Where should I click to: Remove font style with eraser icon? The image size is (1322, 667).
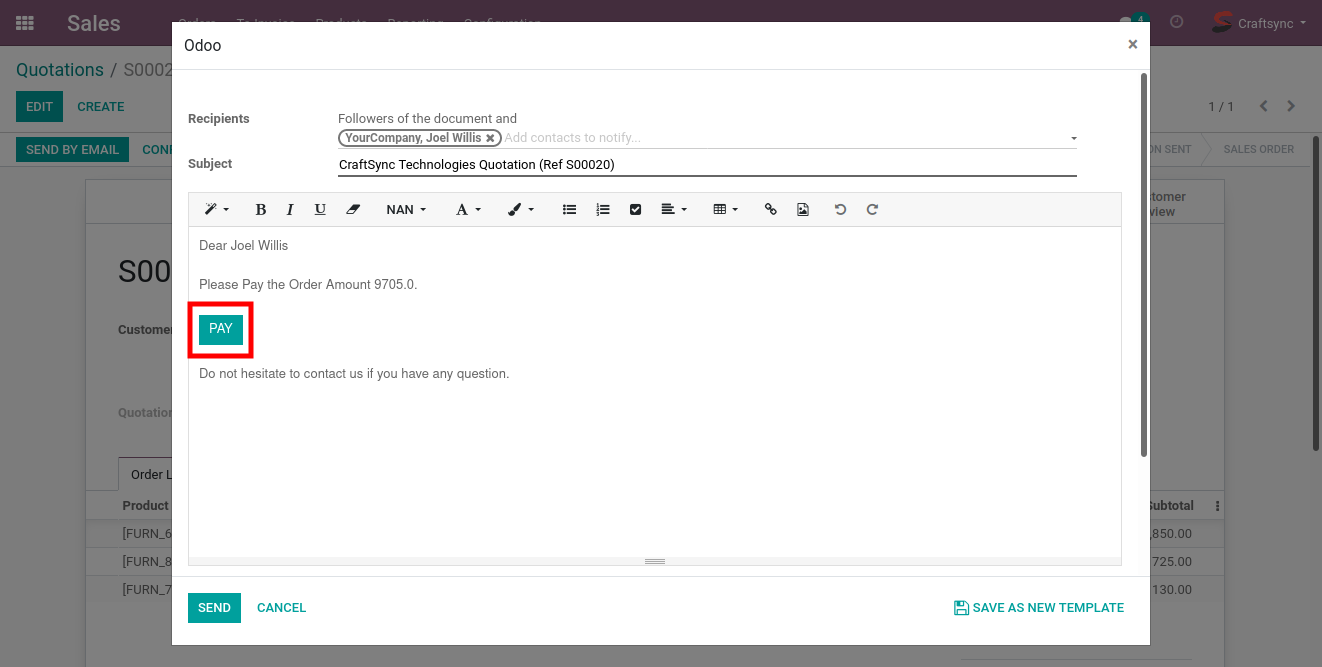click(352, 210)
